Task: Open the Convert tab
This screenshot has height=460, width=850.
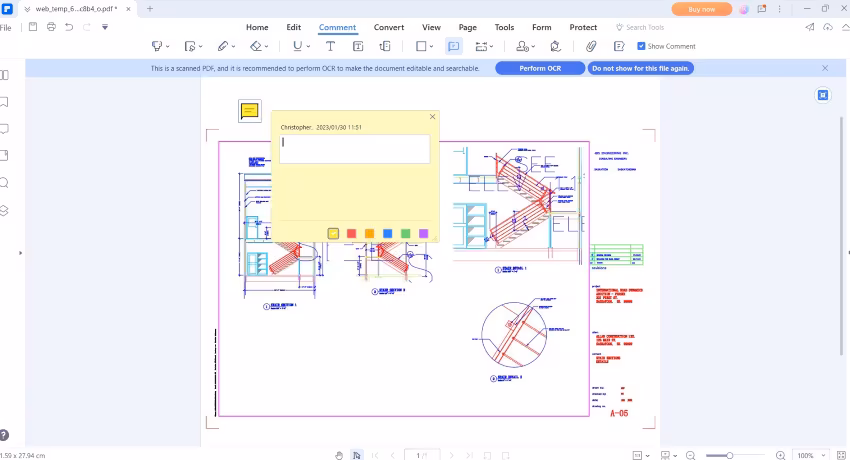Action: 389,27
